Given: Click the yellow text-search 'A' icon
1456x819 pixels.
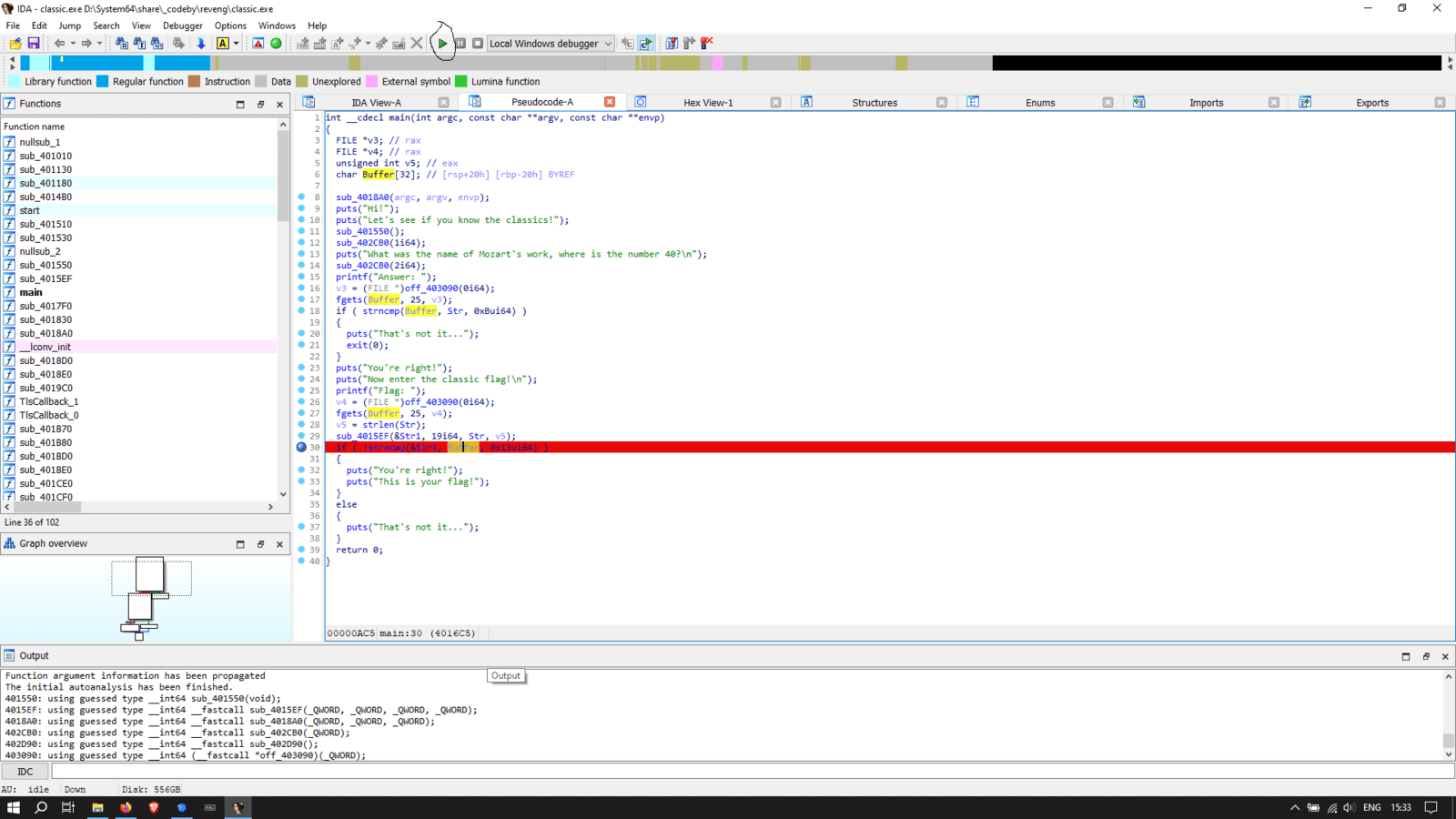Looking at the screenshot, I should (x=223, y=44).
